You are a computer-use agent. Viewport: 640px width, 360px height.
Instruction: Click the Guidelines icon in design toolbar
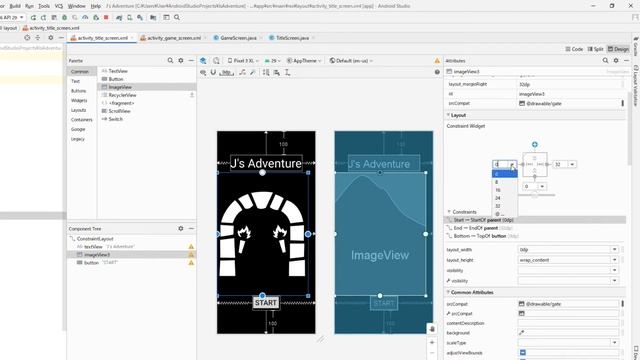pyautogui.click(x=287, y=72)
